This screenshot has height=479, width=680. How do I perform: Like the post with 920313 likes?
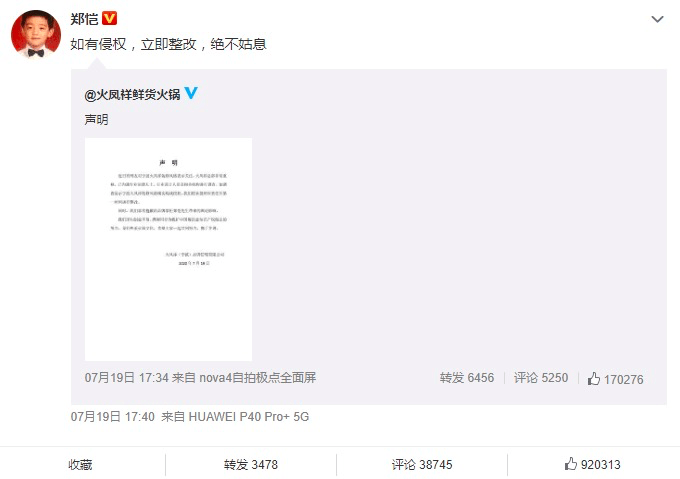(592, 464)
